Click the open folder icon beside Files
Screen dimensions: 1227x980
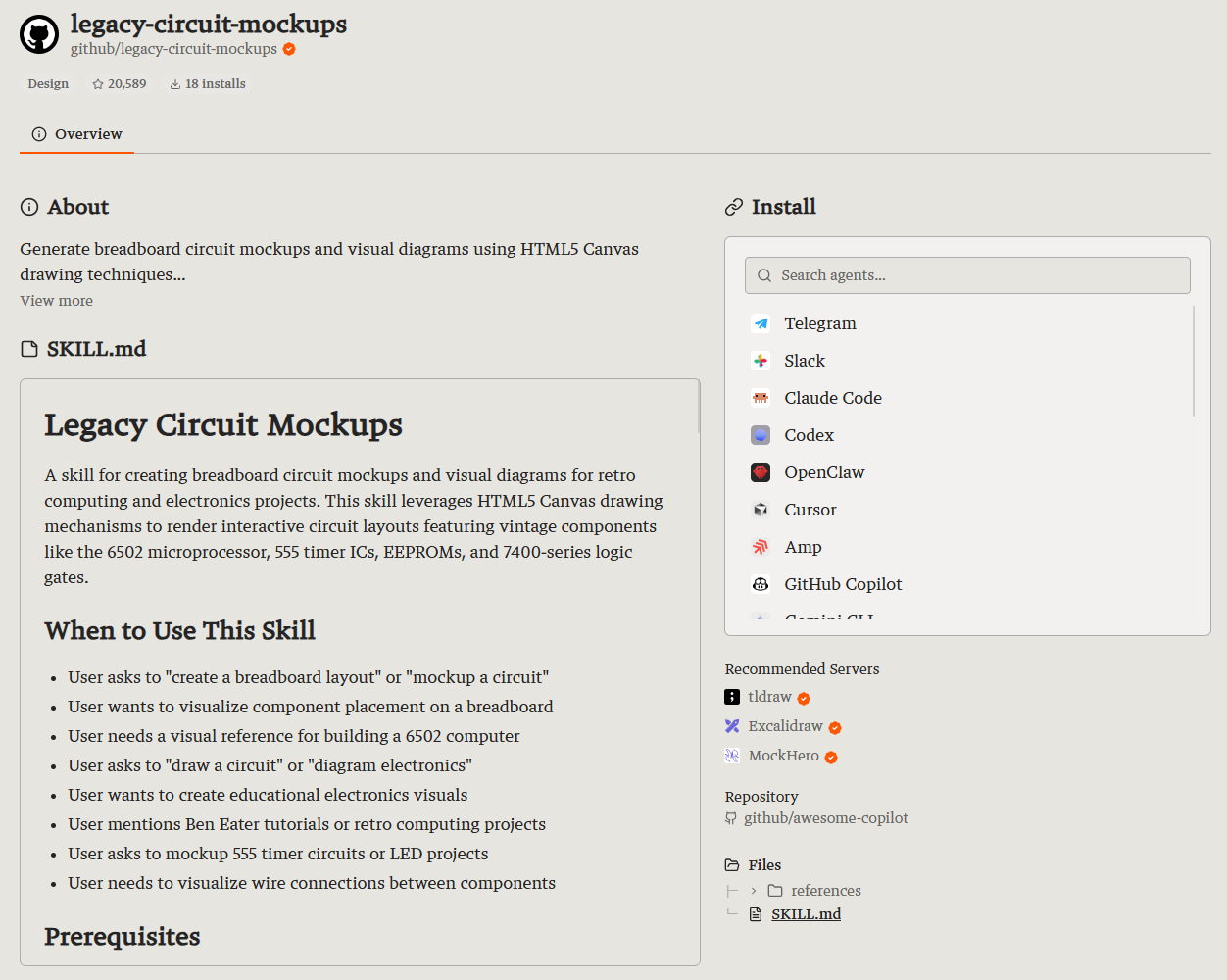[732, 865]
